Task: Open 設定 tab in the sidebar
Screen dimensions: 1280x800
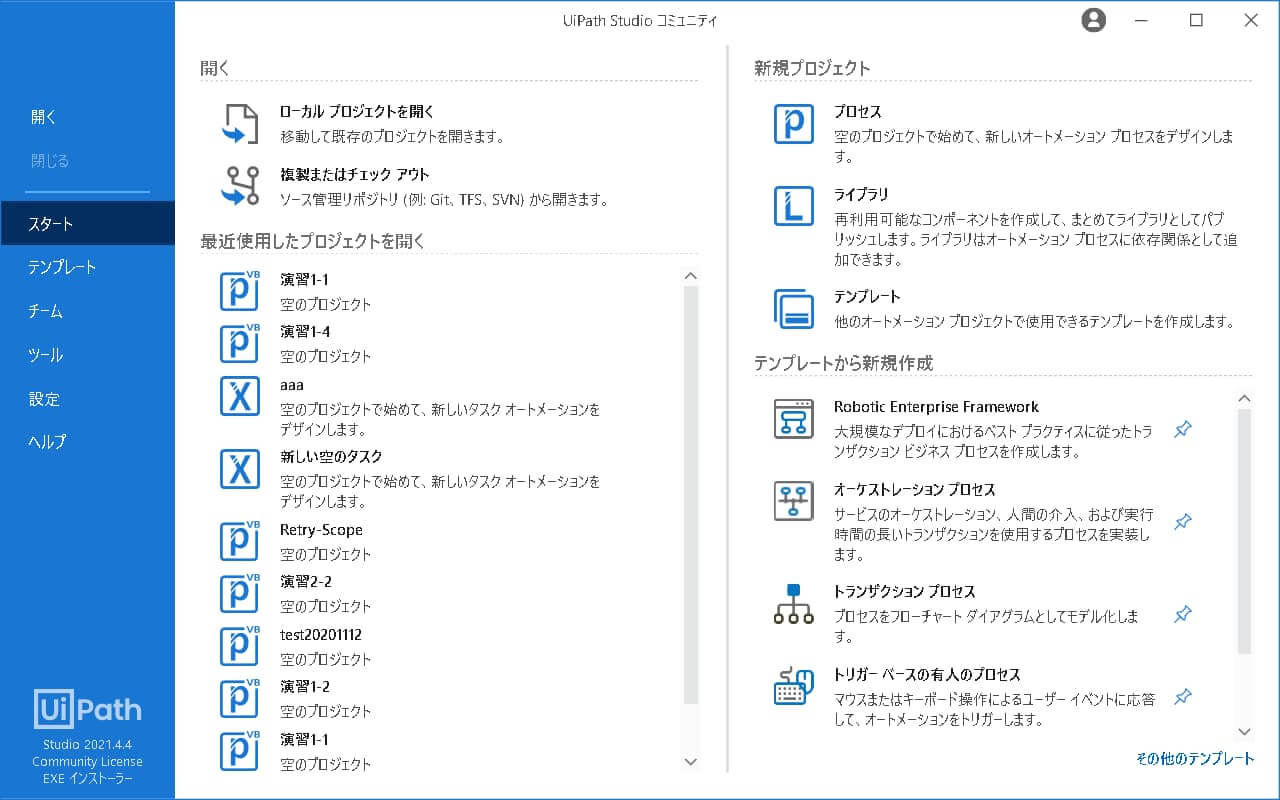Action: (87, 399)
